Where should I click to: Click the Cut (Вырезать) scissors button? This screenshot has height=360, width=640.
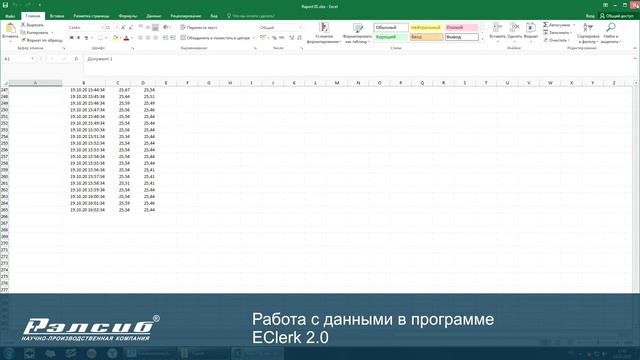click(32, 25)
